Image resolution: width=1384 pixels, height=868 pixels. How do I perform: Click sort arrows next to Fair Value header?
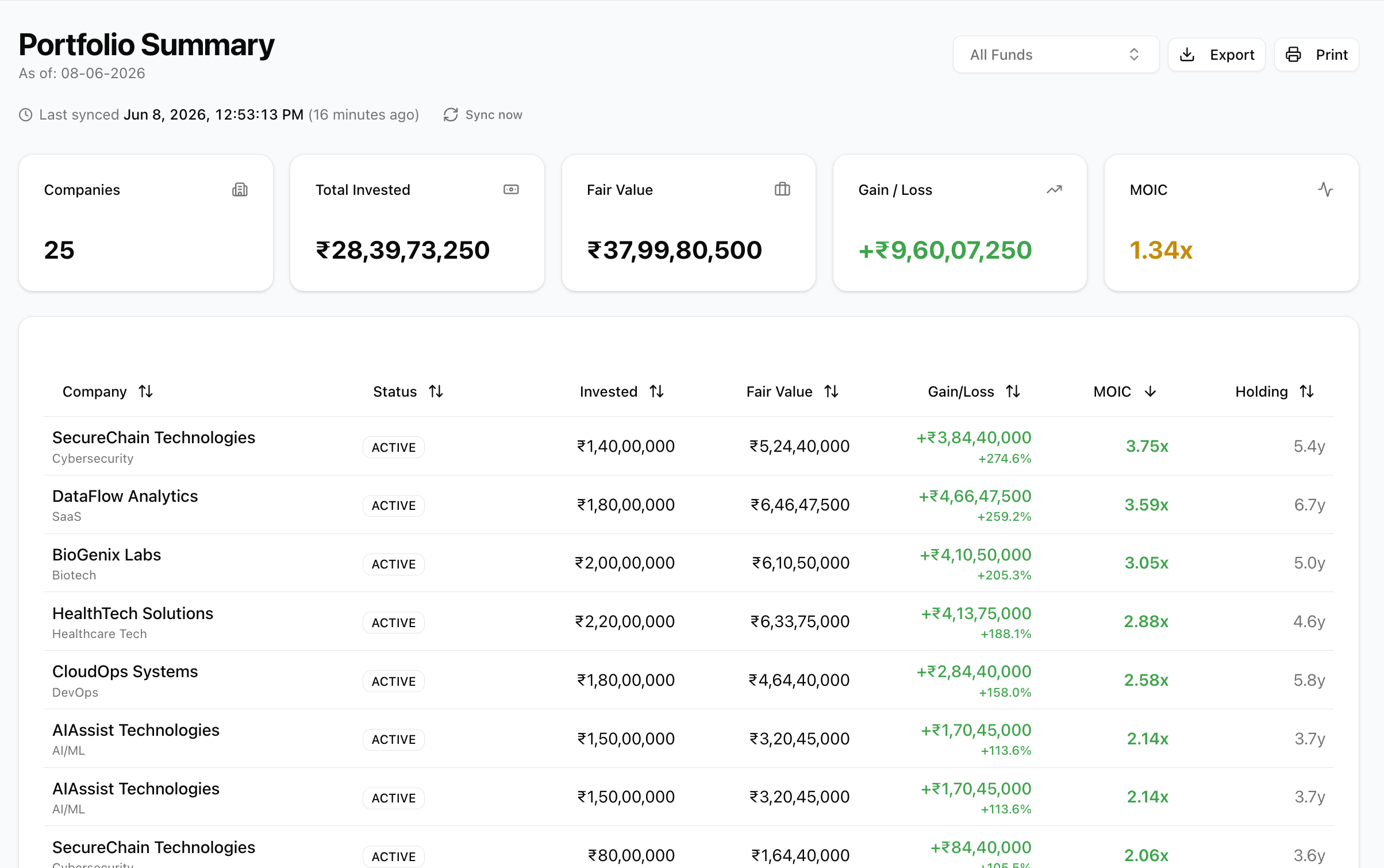(x=832, y=391)
